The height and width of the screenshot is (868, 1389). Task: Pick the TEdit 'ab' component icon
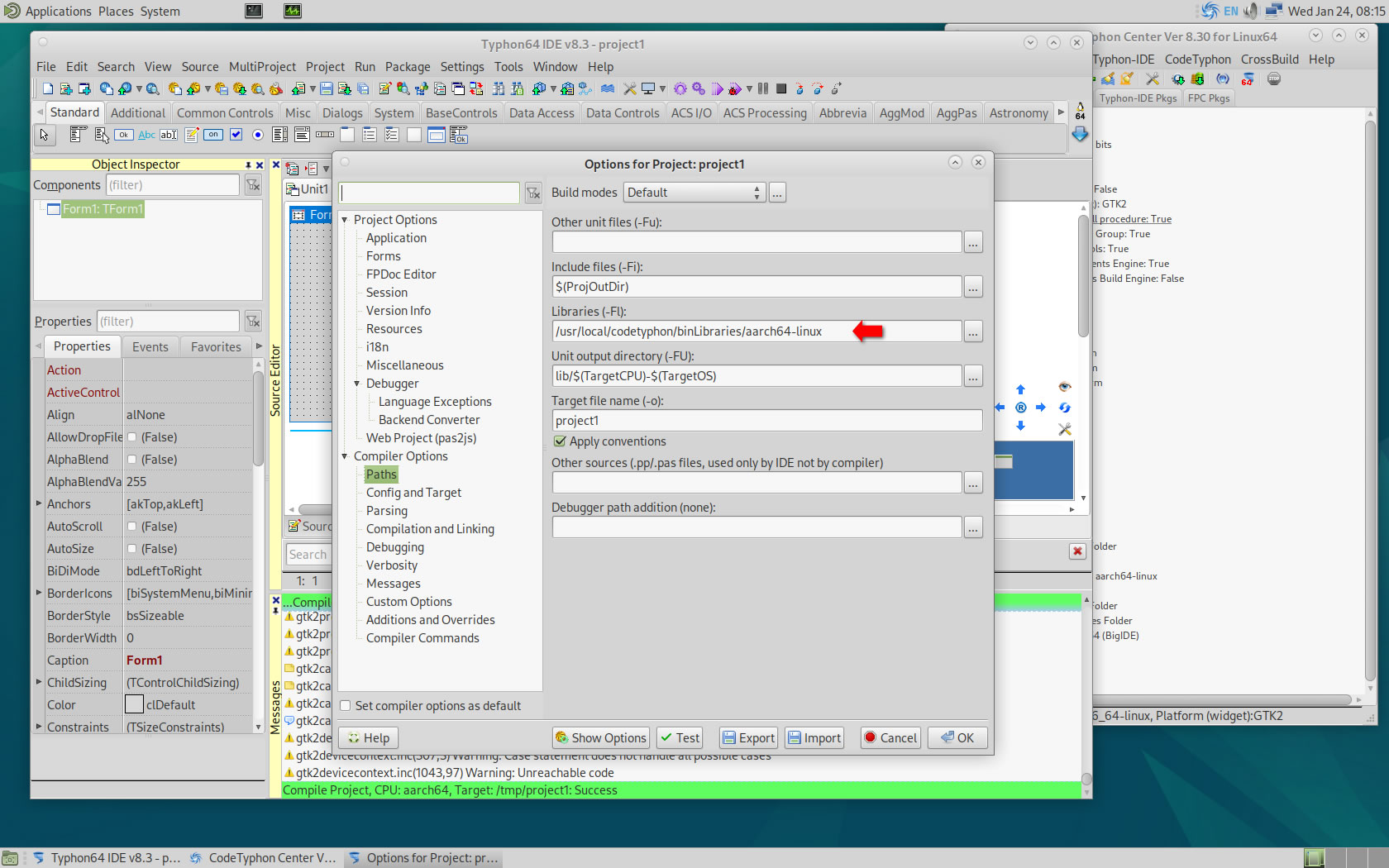(x=169, y=135)
